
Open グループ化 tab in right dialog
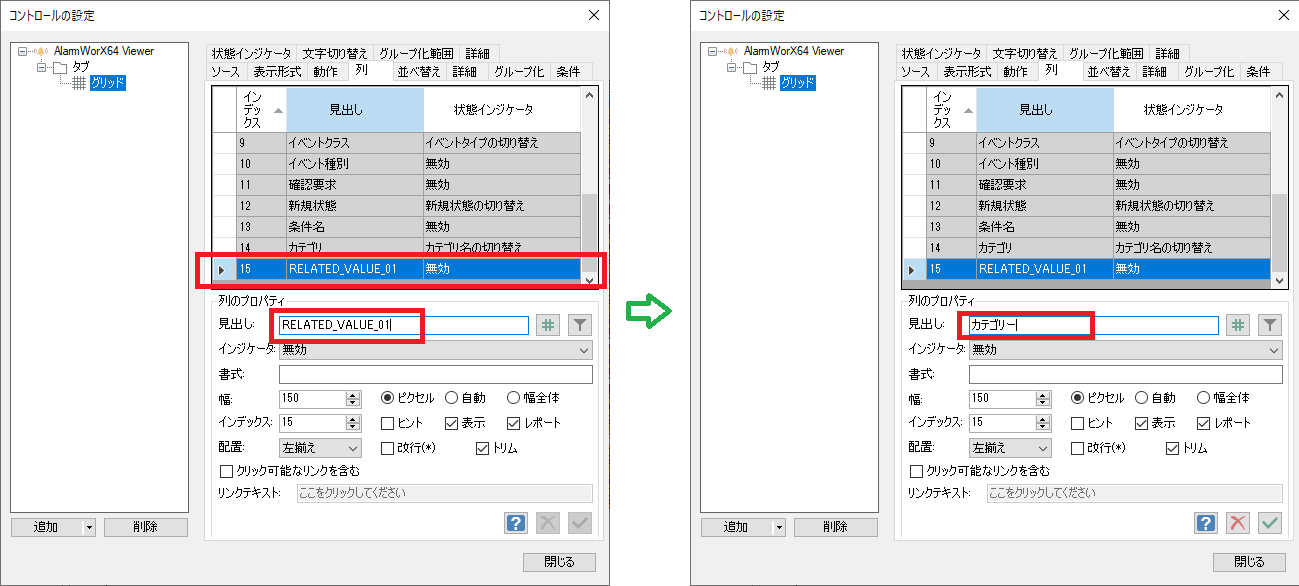pos(1208,72)
